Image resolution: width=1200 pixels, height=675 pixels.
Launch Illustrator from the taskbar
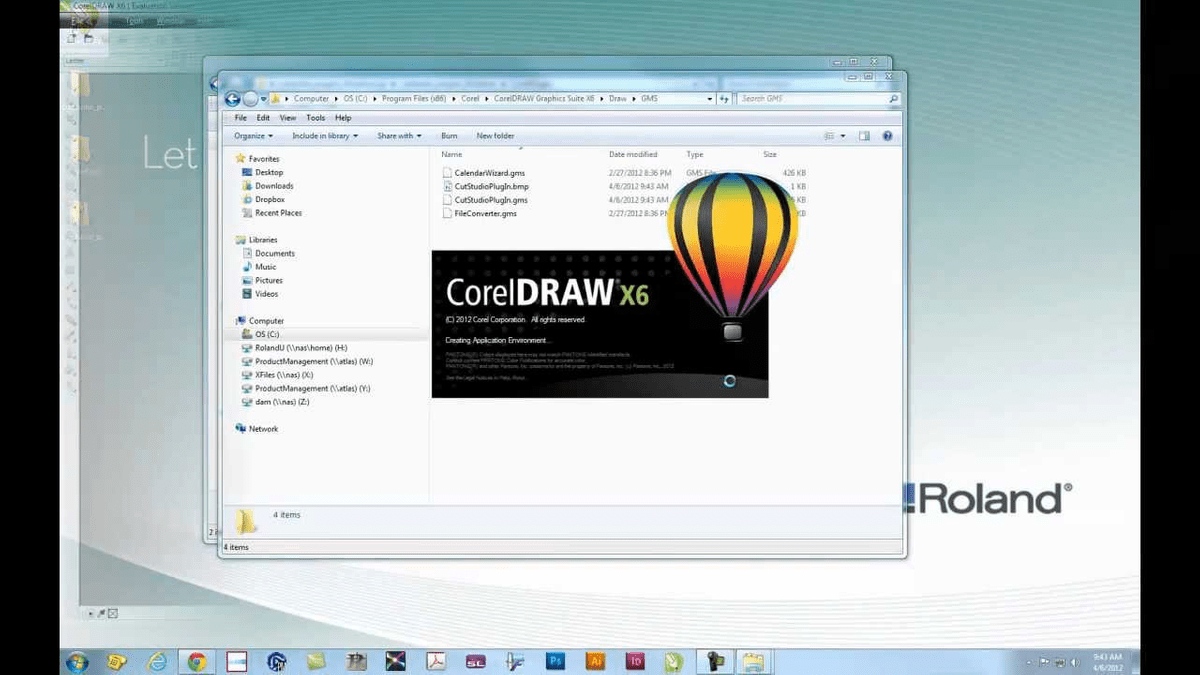point(594,661)
